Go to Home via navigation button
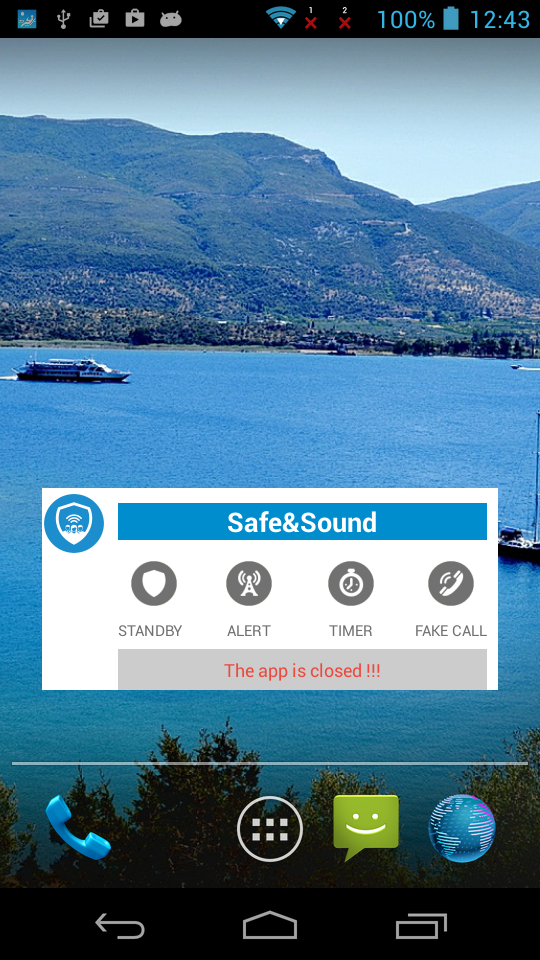 (x=270, y=925)
